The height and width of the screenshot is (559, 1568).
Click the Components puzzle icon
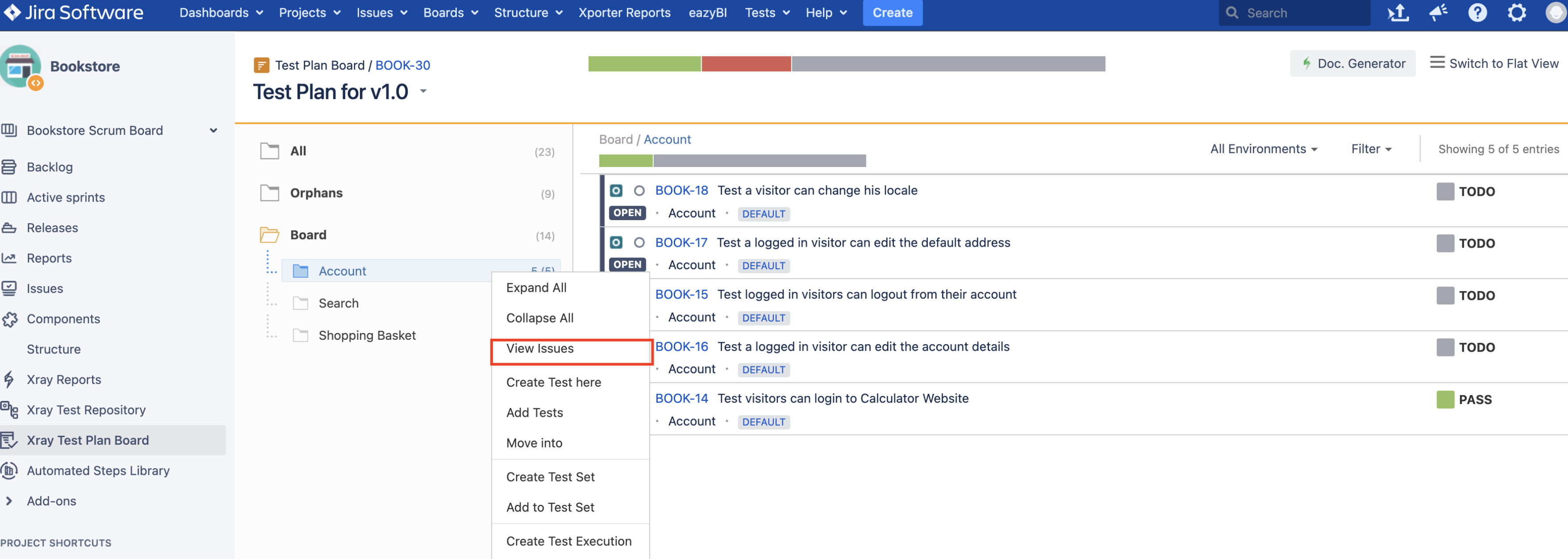(9, 319)
